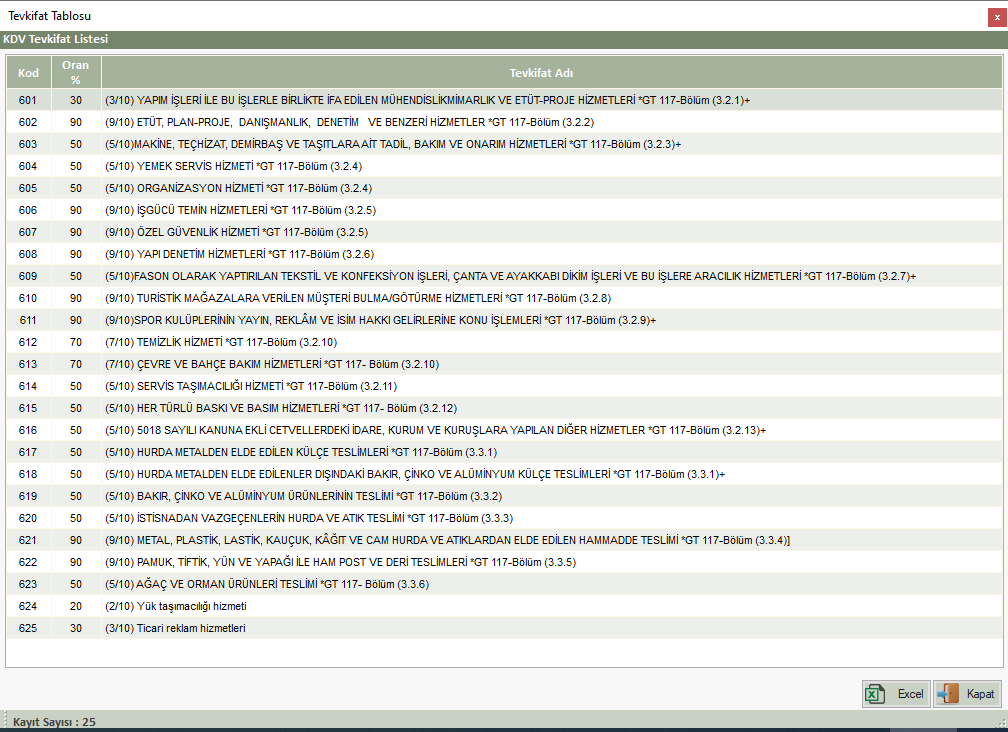This screenshot has height=732, width=1008.
Task: Click the rate cell 90 in row 606
Action: tap(76, 210)
